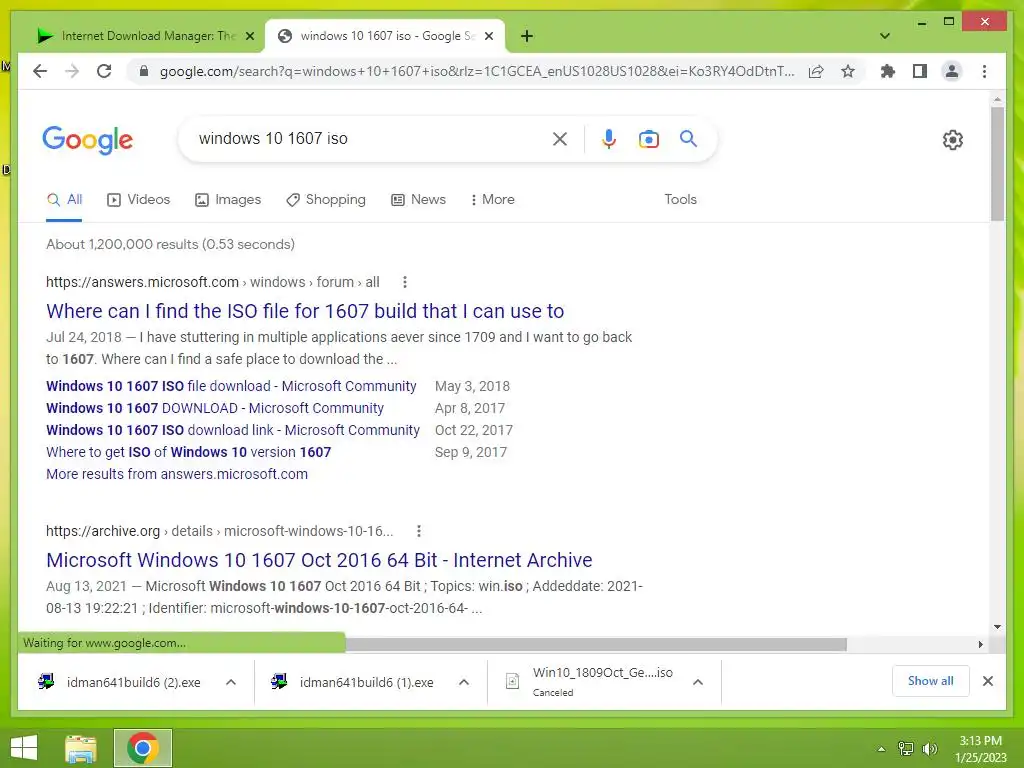Close the Internet Download Manager tab
The image size is (1024, 768).
[249, 36]
